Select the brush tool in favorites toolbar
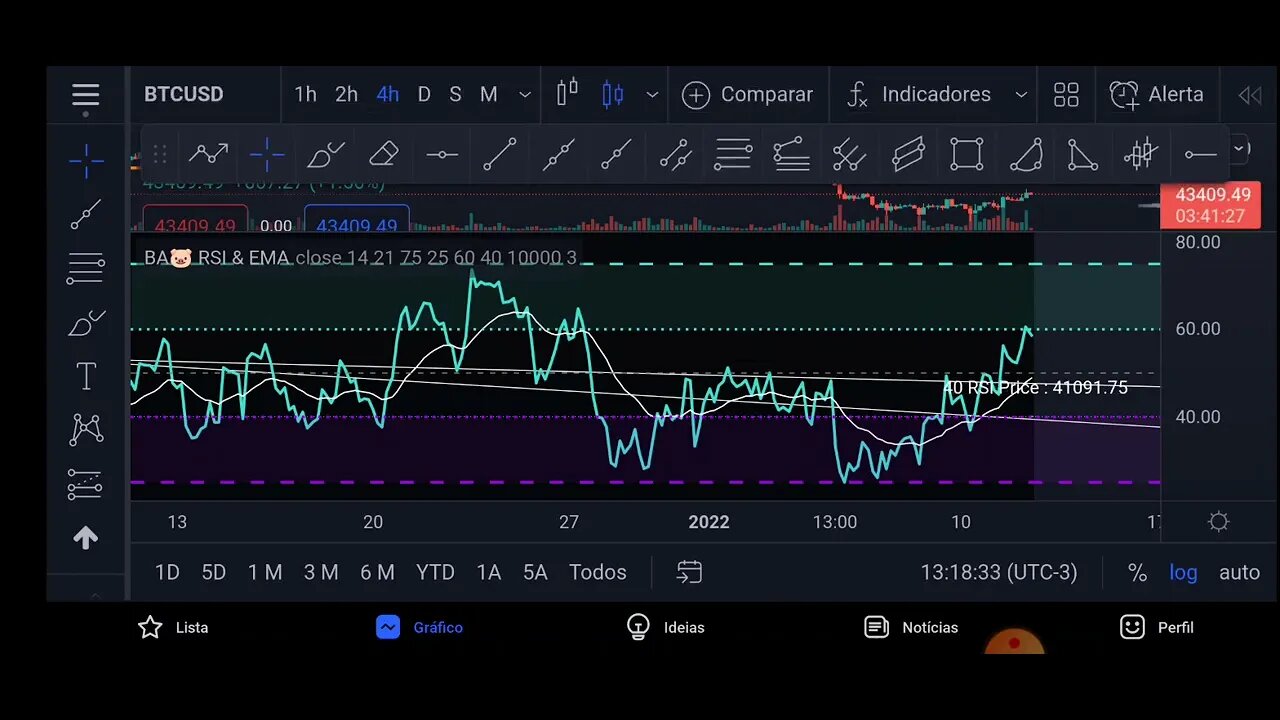1280x720 pixels. pyautogui.click(x=325, y=154)
